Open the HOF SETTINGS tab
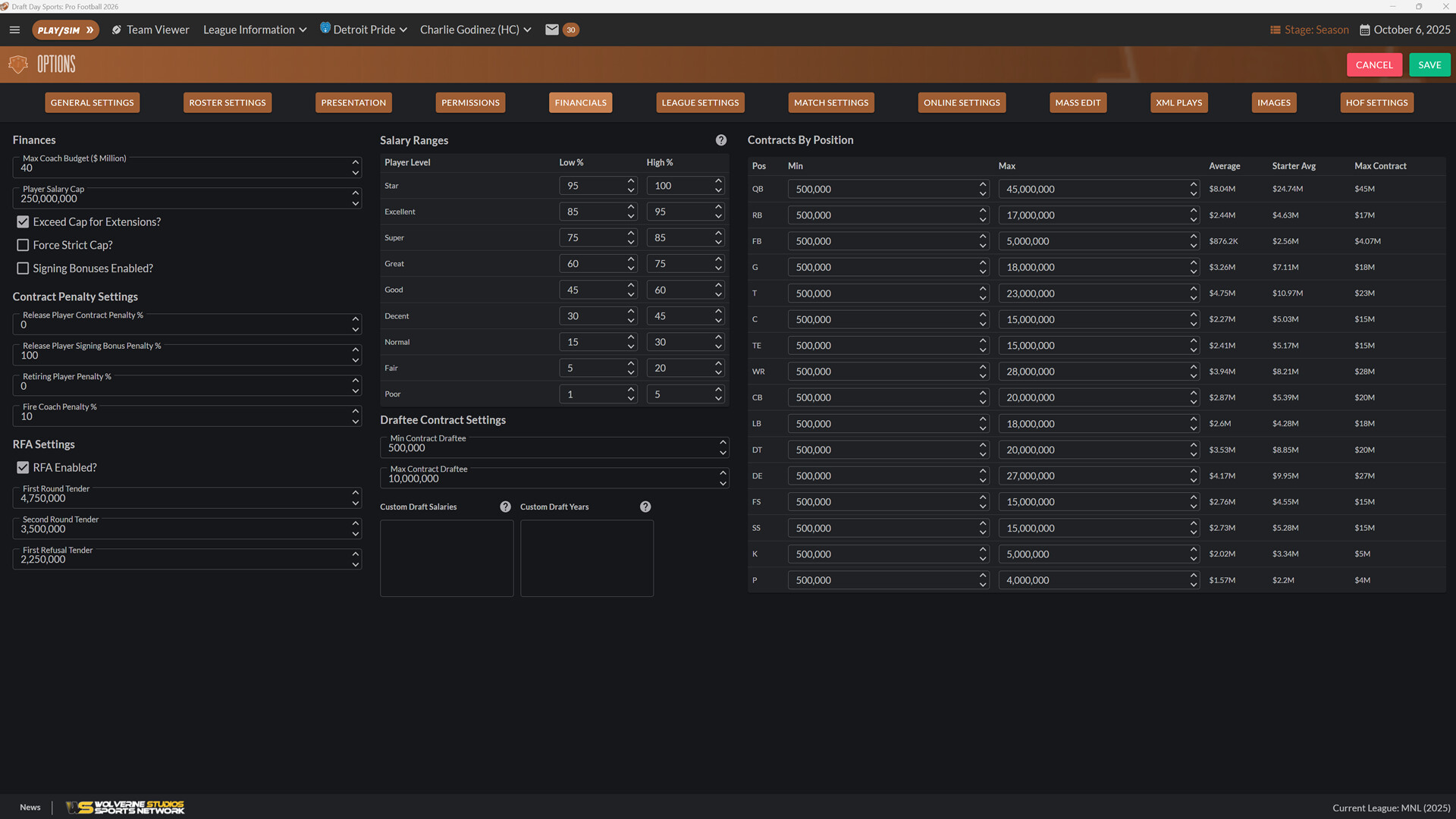1456x819 pixels. [x=1376, y=102]
